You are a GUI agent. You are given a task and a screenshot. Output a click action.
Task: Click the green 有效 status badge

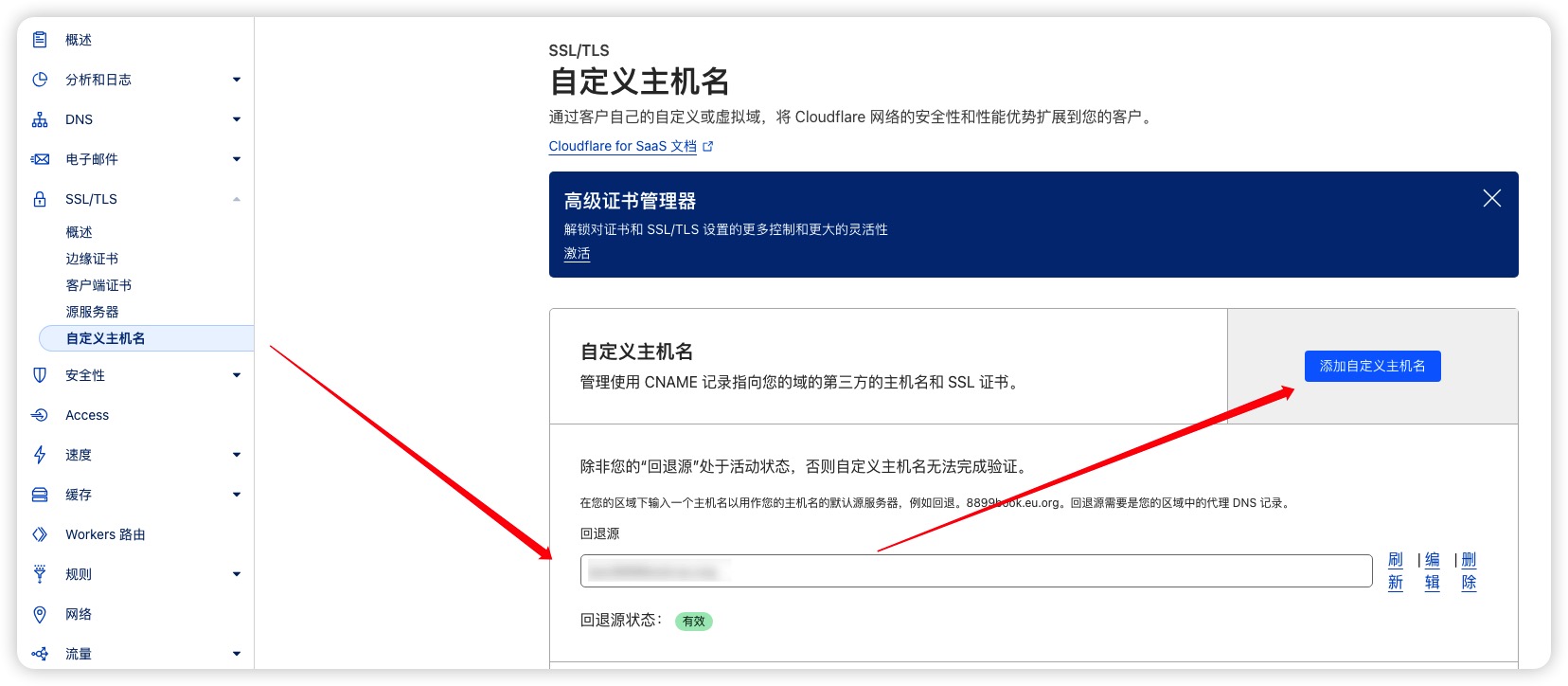[694, 622]
